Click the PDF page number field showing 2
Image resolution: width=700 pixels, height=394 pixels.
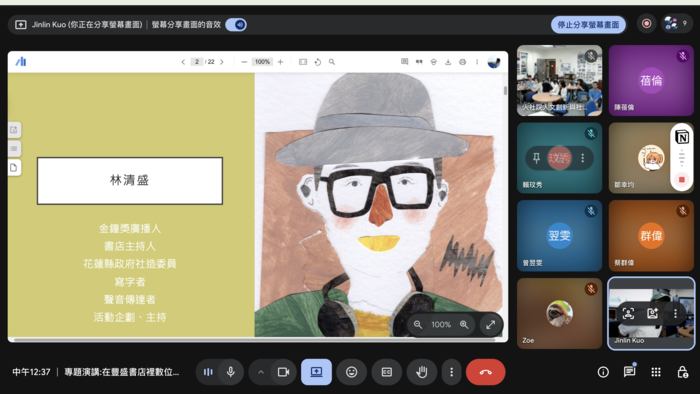point(196,62)
